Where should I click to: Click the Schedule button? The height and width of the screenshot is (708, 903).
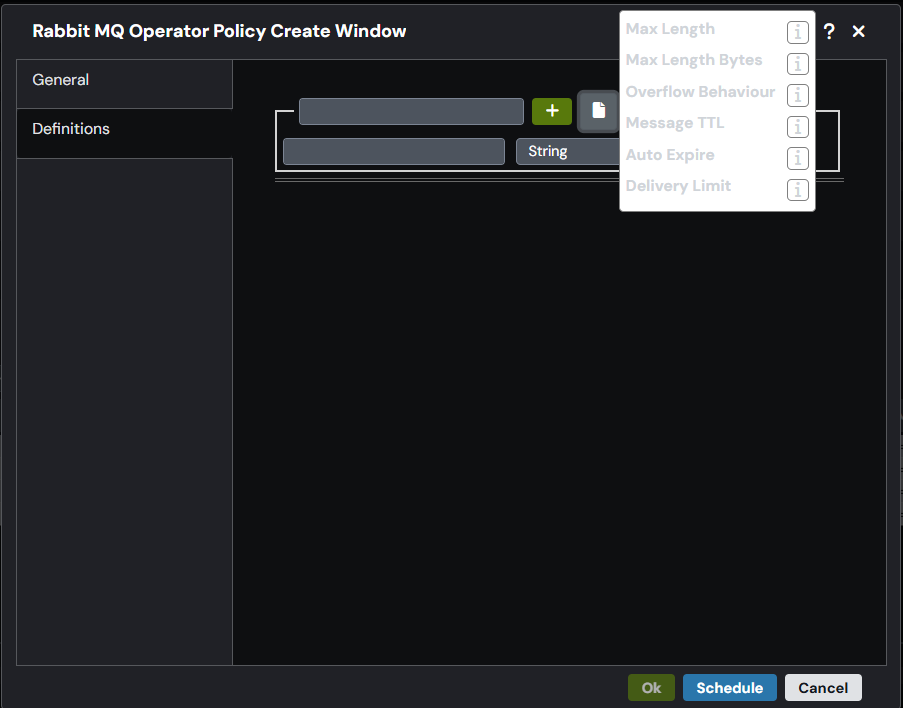pos(730,688)
